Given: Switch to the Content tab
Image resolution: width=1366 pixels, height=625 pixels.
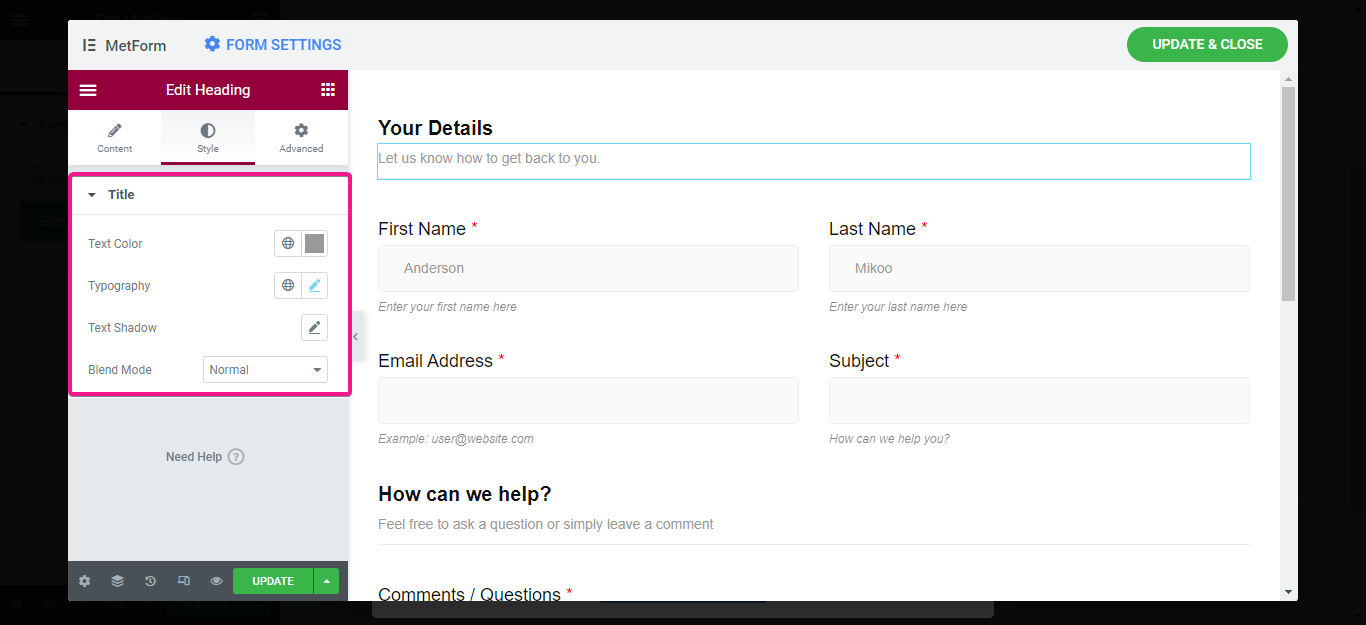Looking at the screenshot, I should pyautogui.click(x=114, y=138).
